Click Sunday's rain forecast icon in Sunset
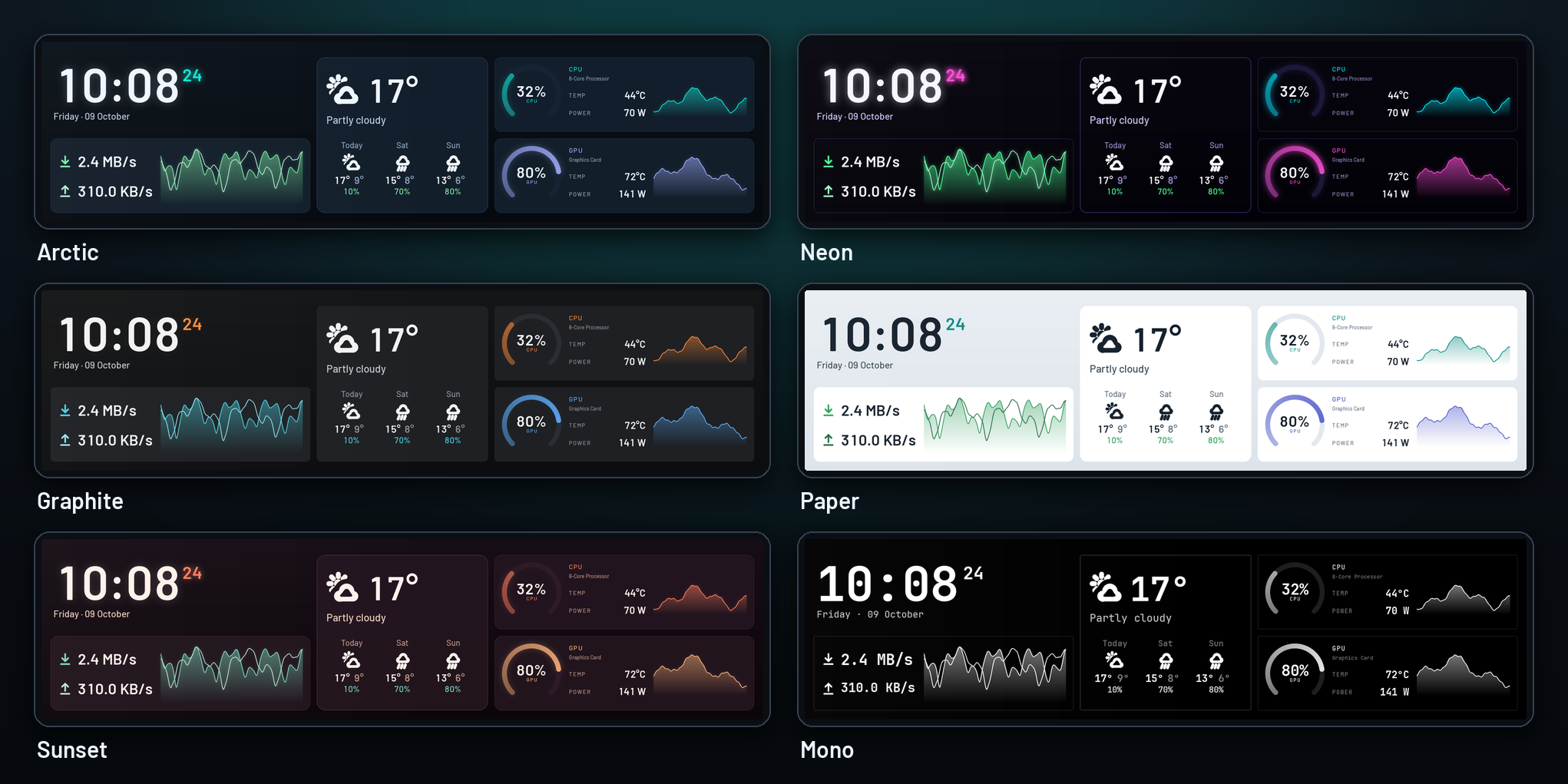 (453, 660)
